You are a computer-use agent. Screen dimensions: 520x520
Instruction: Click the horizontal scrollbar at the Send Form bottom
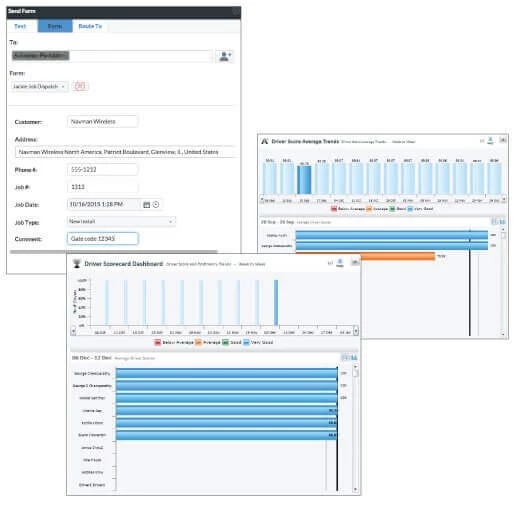[x=114, y=252]
